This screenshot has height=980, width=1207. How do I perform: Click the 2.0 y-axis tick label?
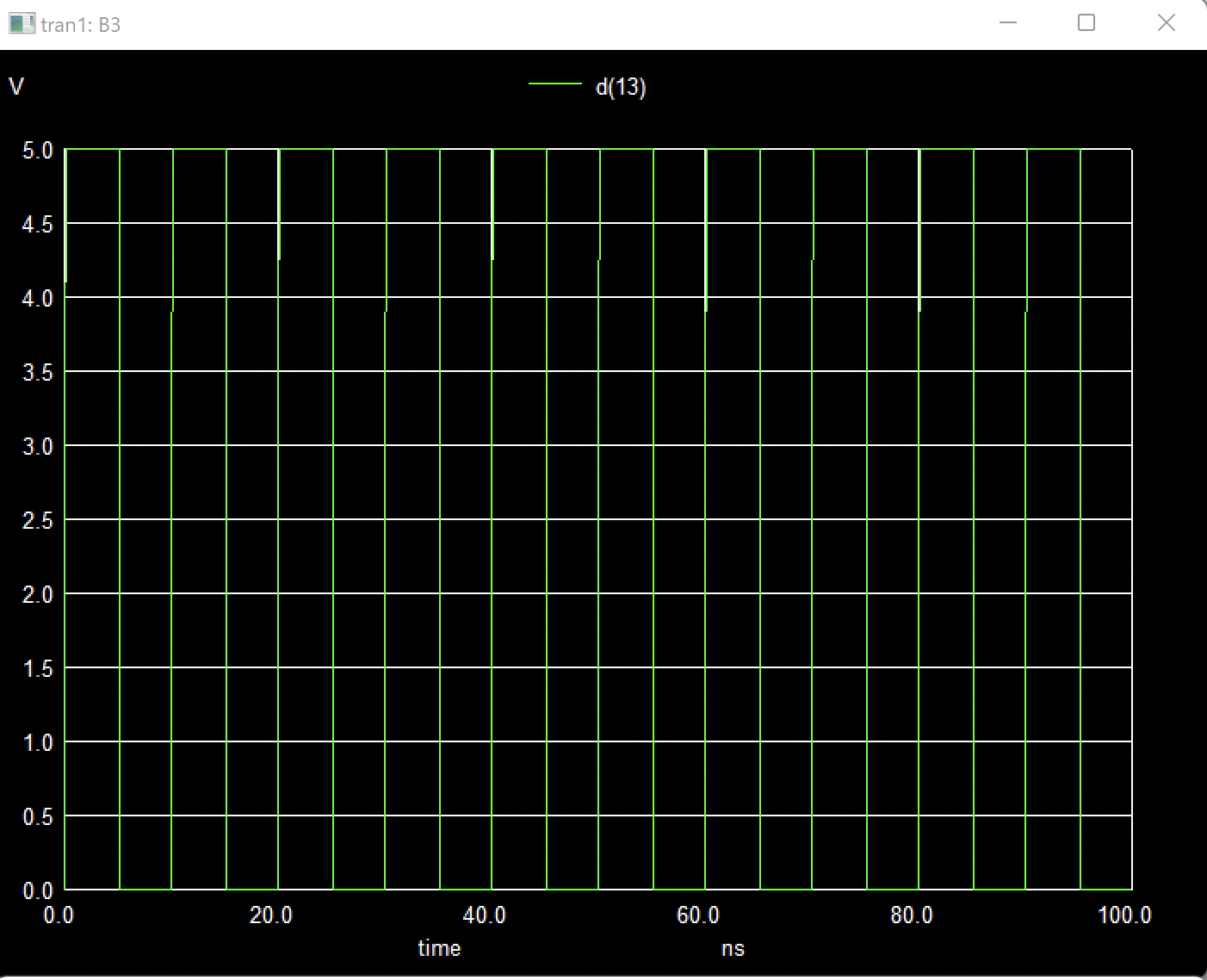38,595
